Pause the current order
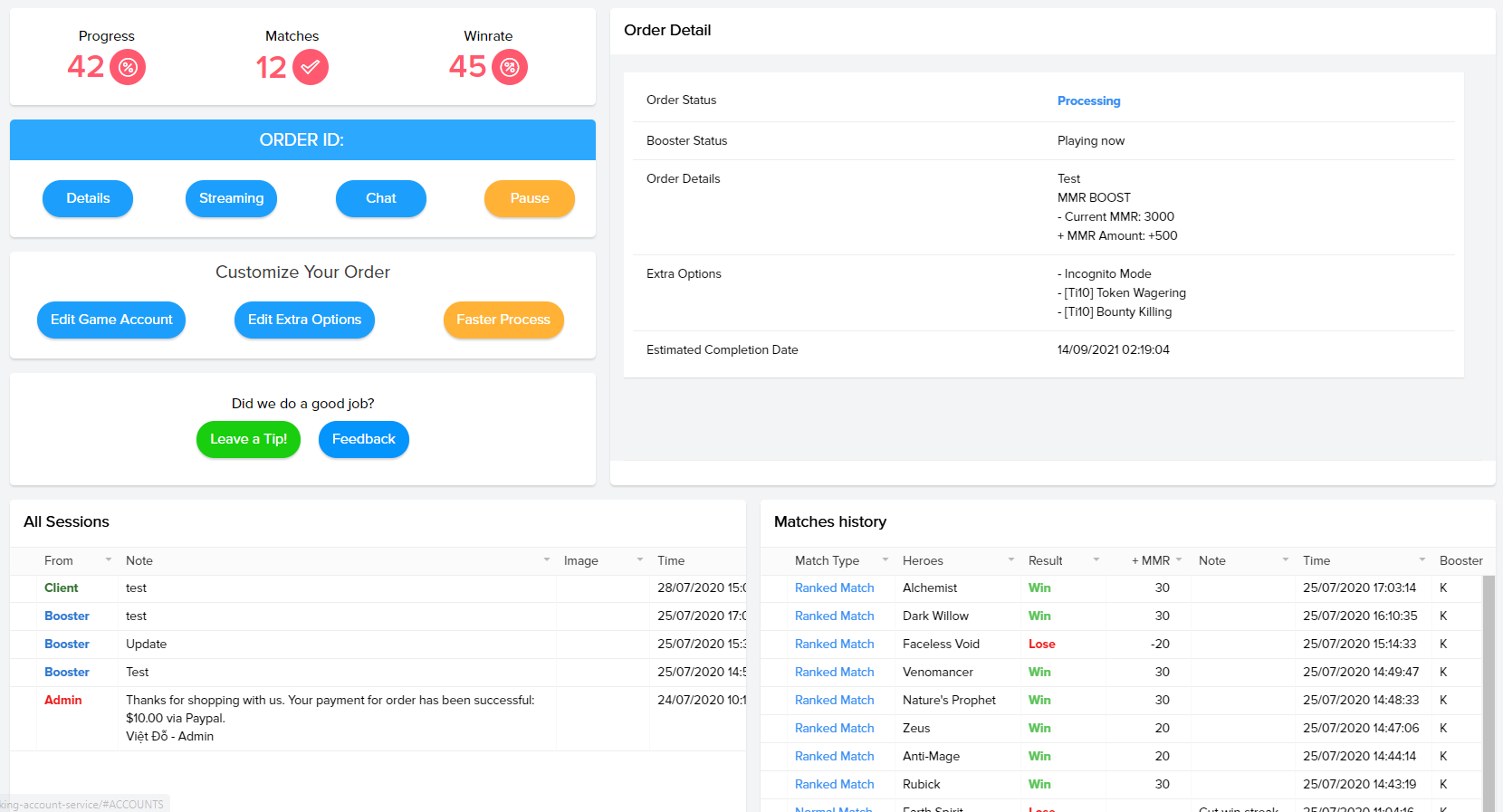This screenshot has width=1503, height=812. pos(529,198)
